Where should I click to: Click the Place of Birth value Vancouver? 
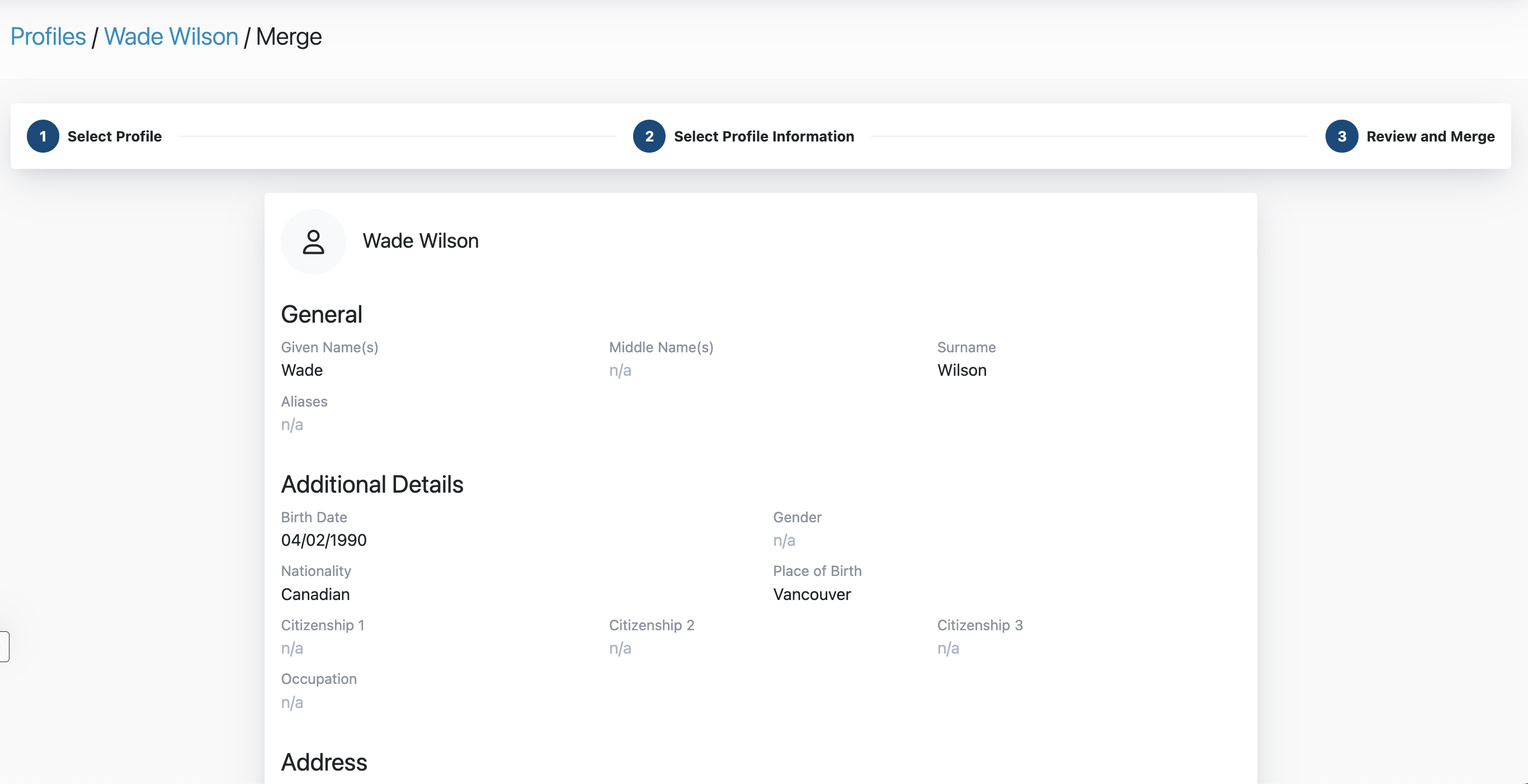click(x=812, y=594)
